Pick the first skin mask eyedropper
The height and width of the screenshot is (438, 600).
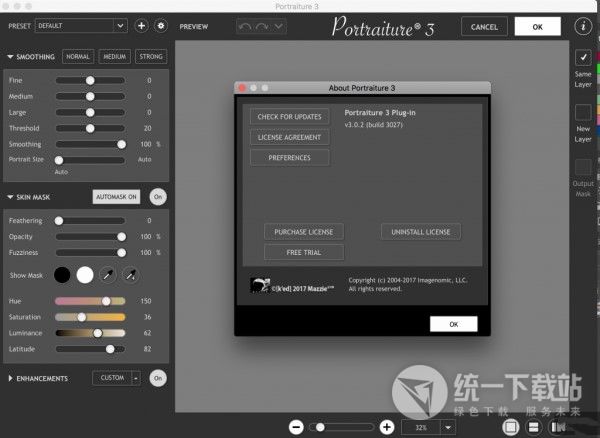[x=108, y=275]
